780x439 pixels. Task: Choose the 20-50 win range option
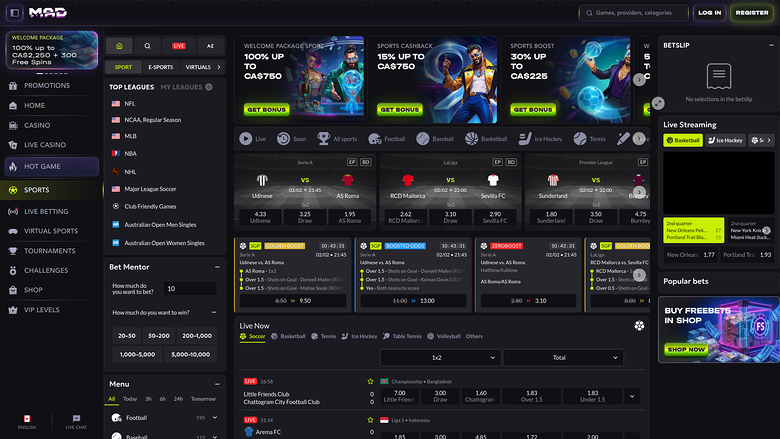pyautogui.click(x=126, y=336)
